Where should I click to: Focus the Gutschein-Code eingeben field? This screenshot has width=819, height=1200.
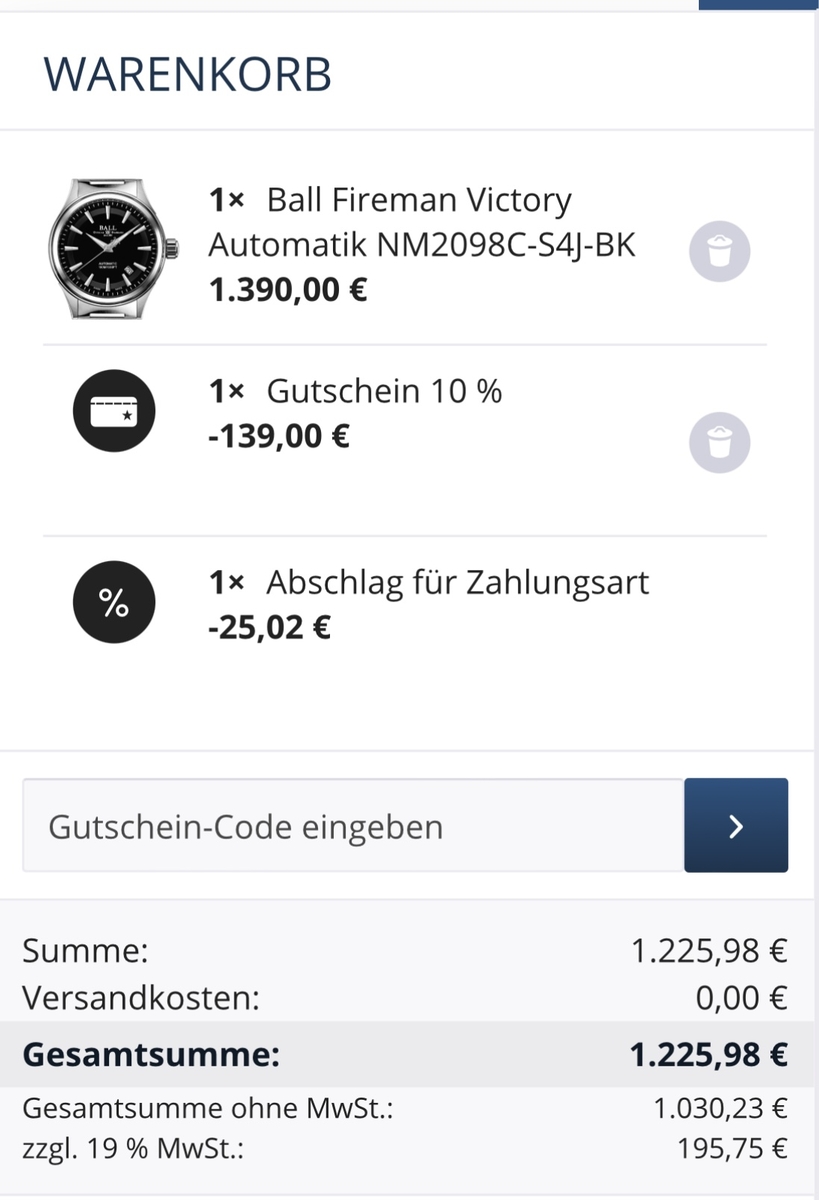(x=353, y=825)
